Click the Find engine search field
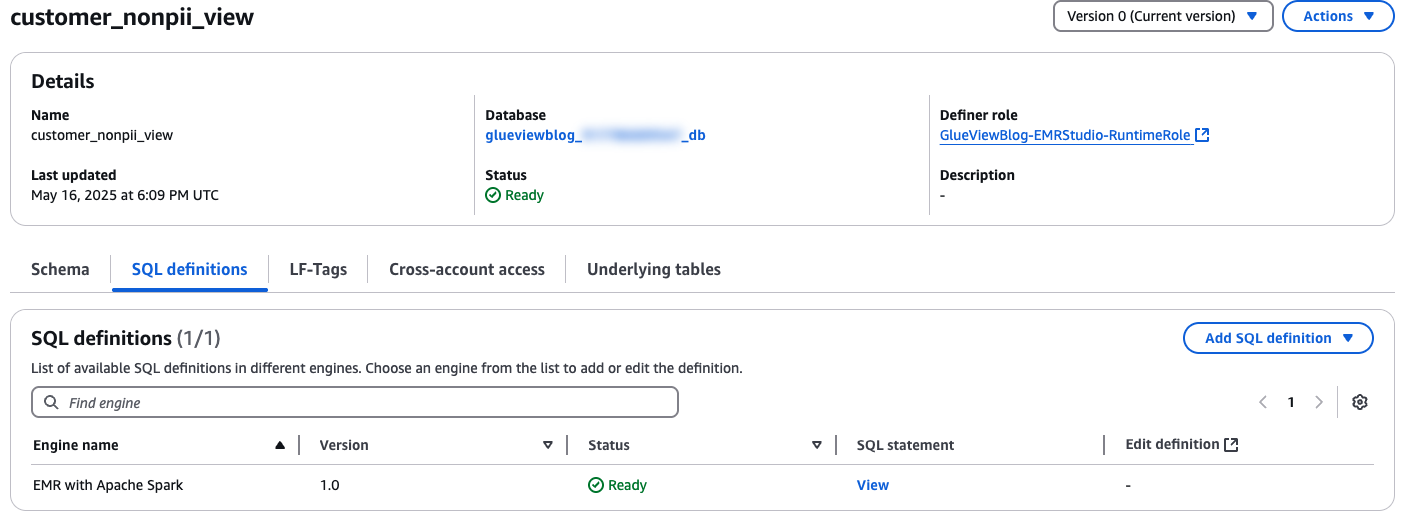Viewport: 1401px width, 517px height. coord(355,402)
